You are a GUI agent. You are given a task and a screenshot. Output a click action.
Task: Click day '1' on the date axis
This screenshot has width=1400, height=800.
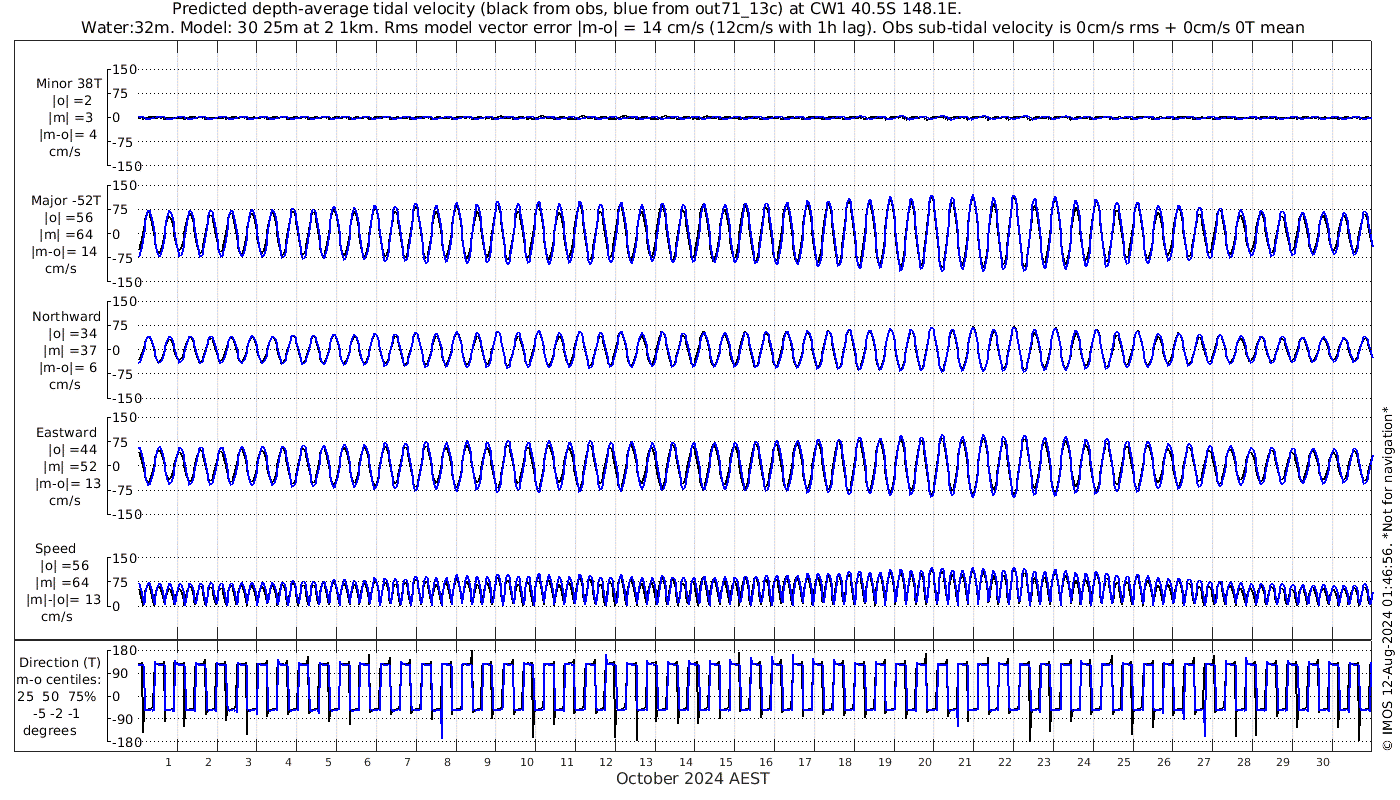point(168,762)
